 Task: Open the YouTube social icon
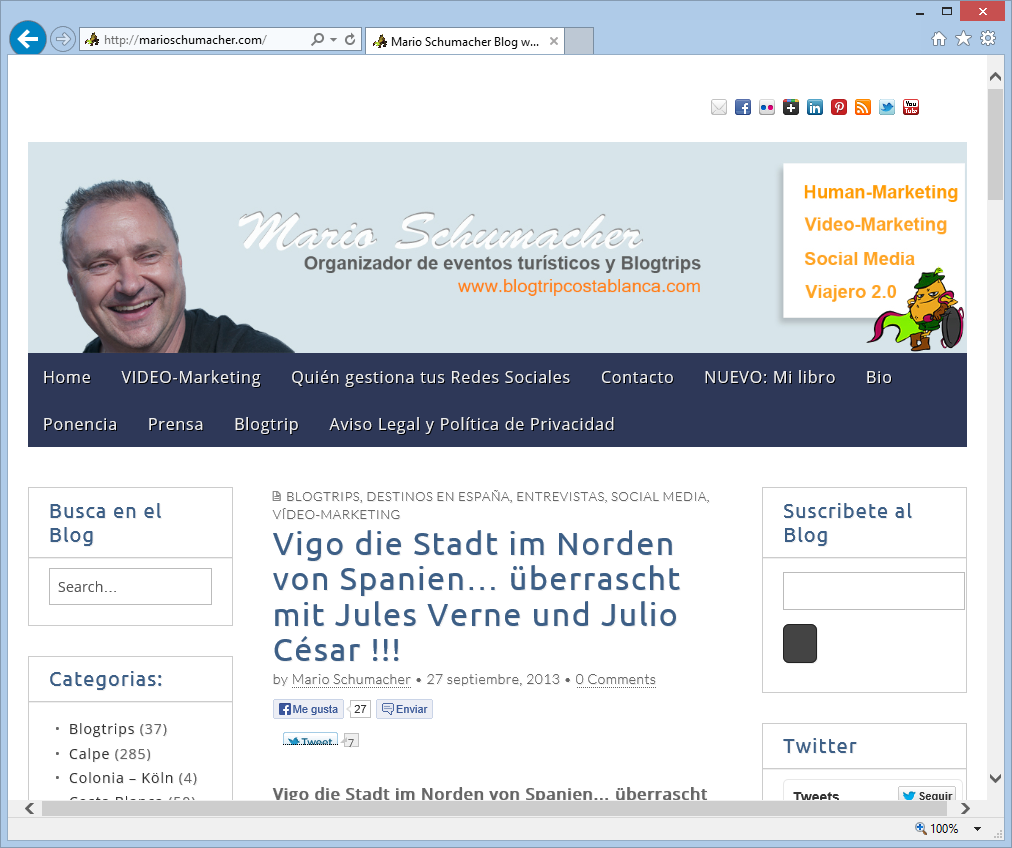tap(911, 107)
